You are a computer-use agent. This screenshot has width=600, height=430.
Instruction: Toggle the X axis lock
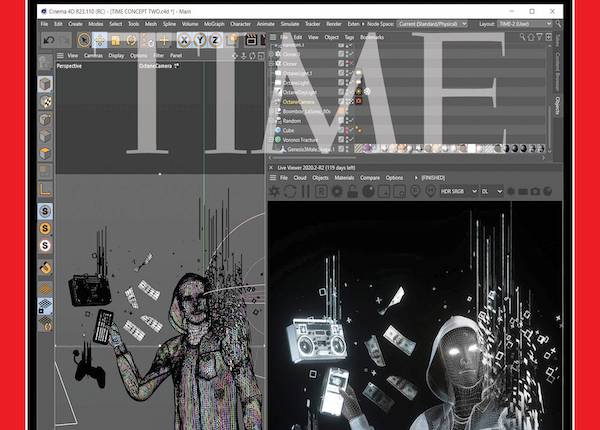[185, 40]
